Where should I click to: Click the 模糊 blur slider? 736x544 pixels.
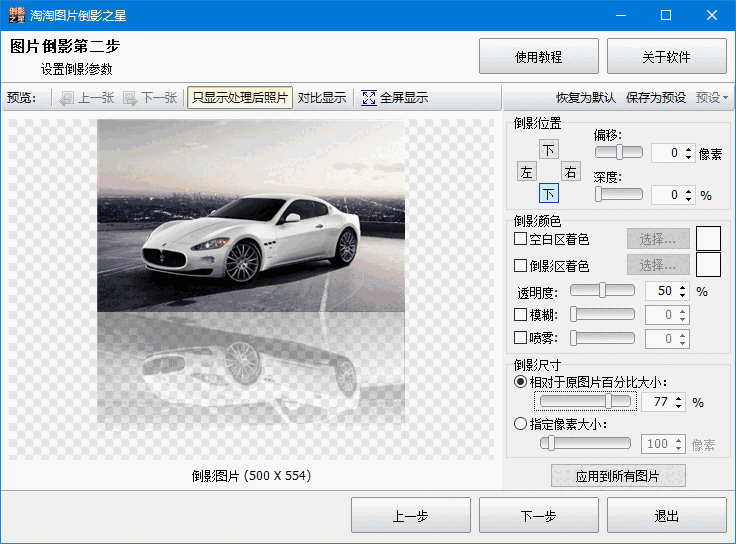(x=602, y=314)
